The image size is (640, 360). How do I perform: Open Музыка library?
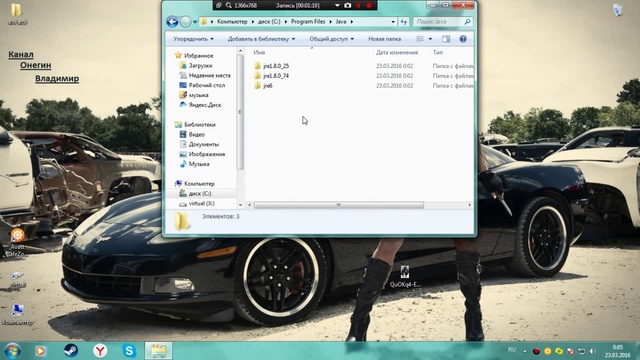[199, 164]
